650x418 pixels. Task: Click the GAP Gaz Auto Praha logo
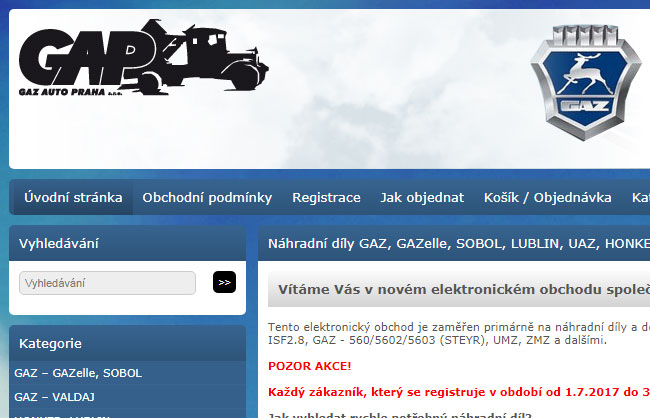143,58
